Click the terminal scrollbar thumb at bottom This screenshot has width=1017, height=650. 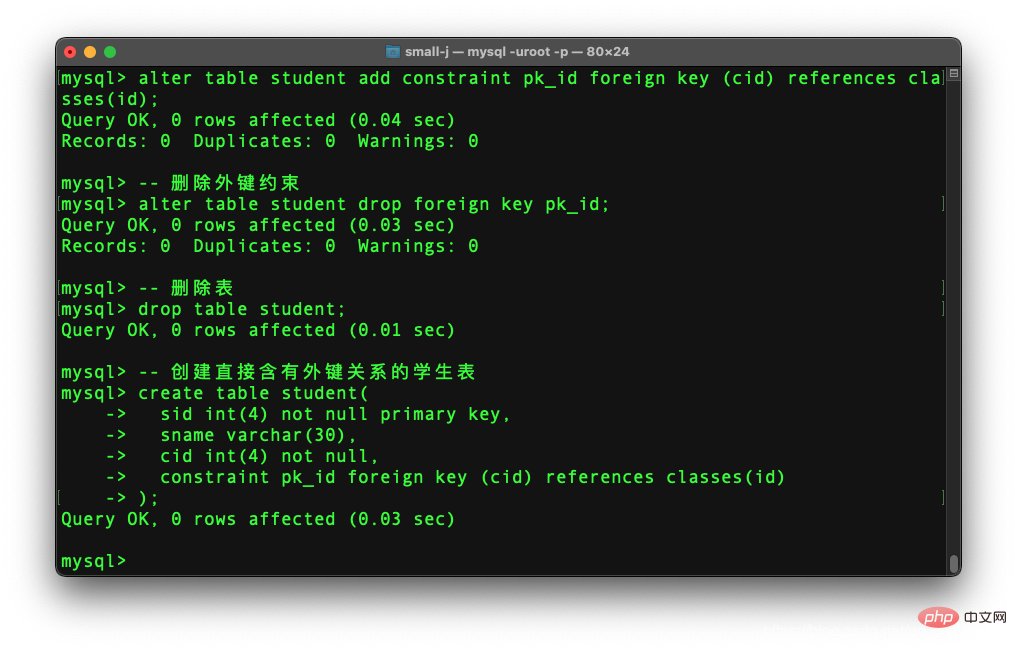(x=954, y=564)
